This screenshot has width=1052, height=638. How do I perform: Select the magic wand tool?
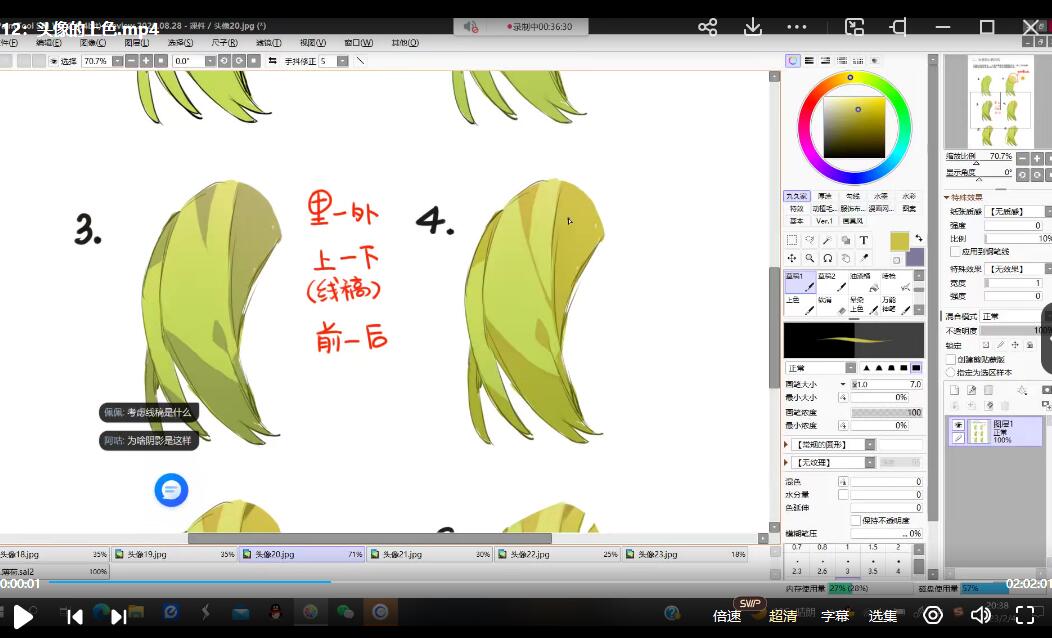coord(828,240)
